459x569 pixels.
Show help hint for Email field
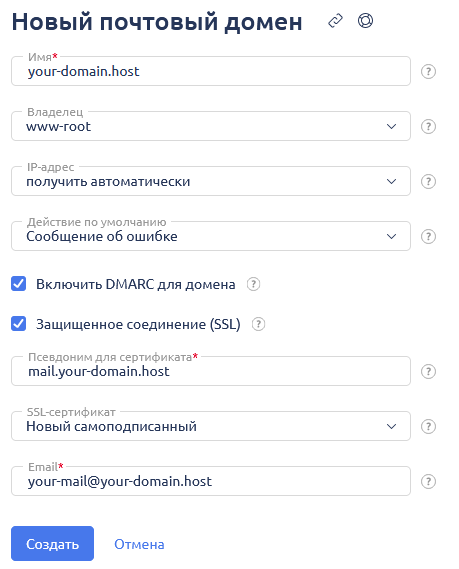pos(428,482)
